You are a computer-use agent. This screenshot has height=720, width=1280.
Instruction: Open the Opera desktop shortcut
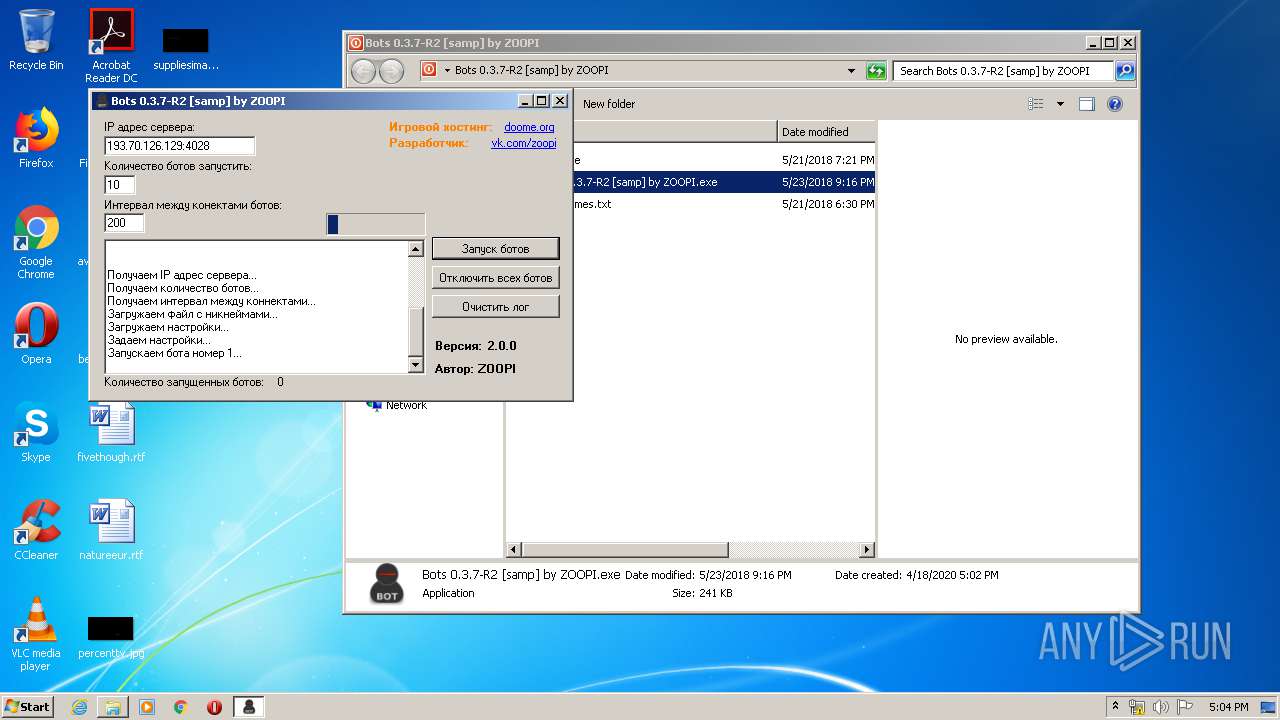tap(36, 334)
